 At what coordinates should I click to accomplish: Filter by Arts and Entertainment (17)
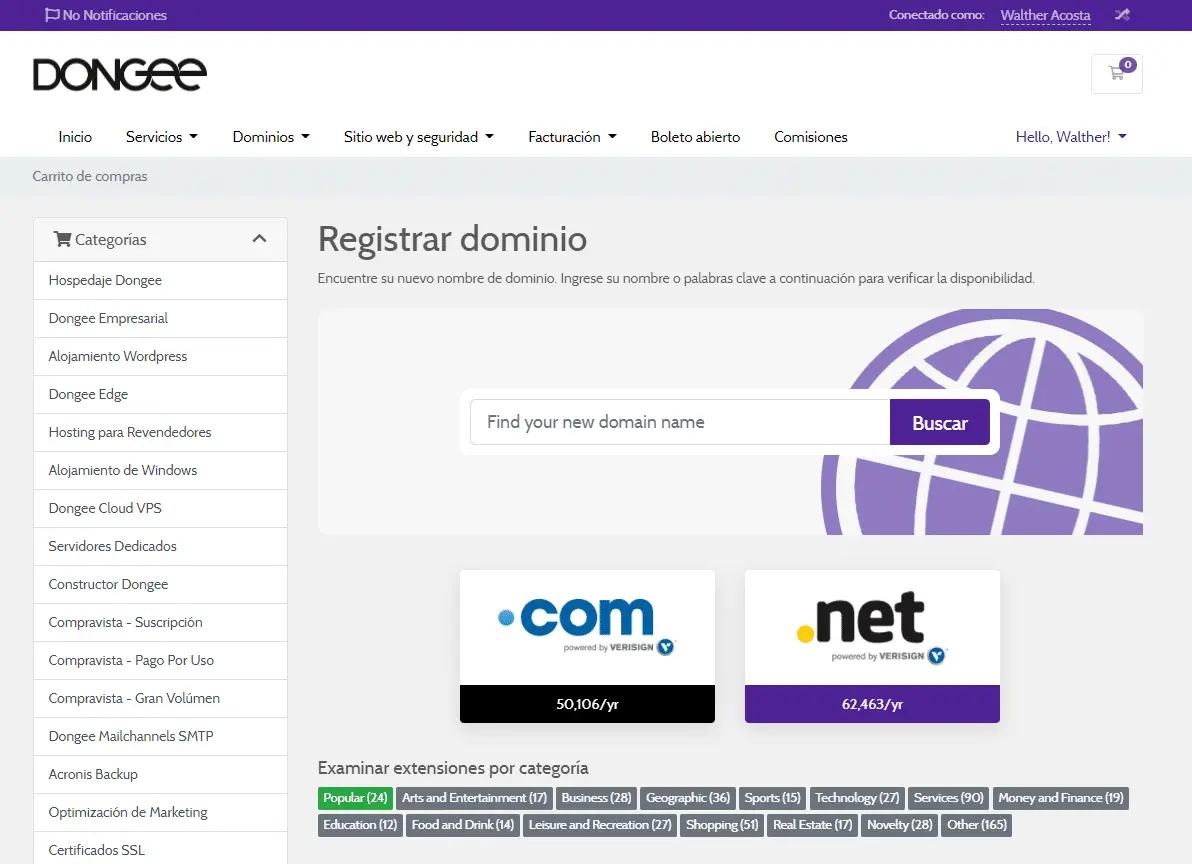click(x=474, y=798)
